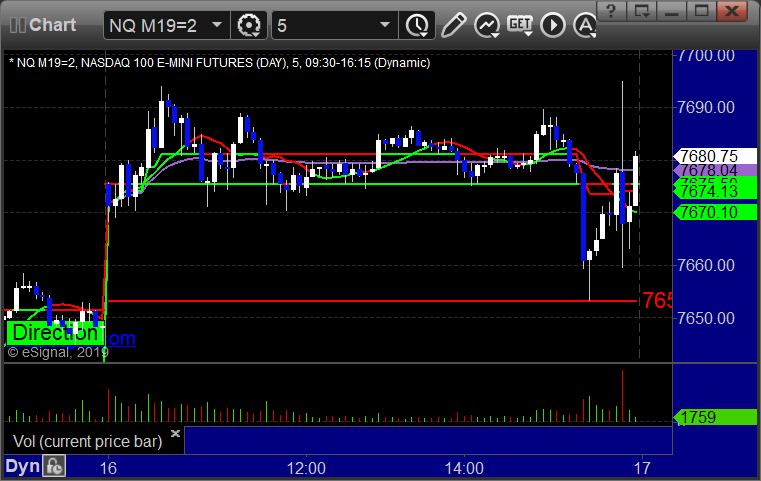761x481 pixels.
Task: Click the help question mark button
Action: [611, 11]
